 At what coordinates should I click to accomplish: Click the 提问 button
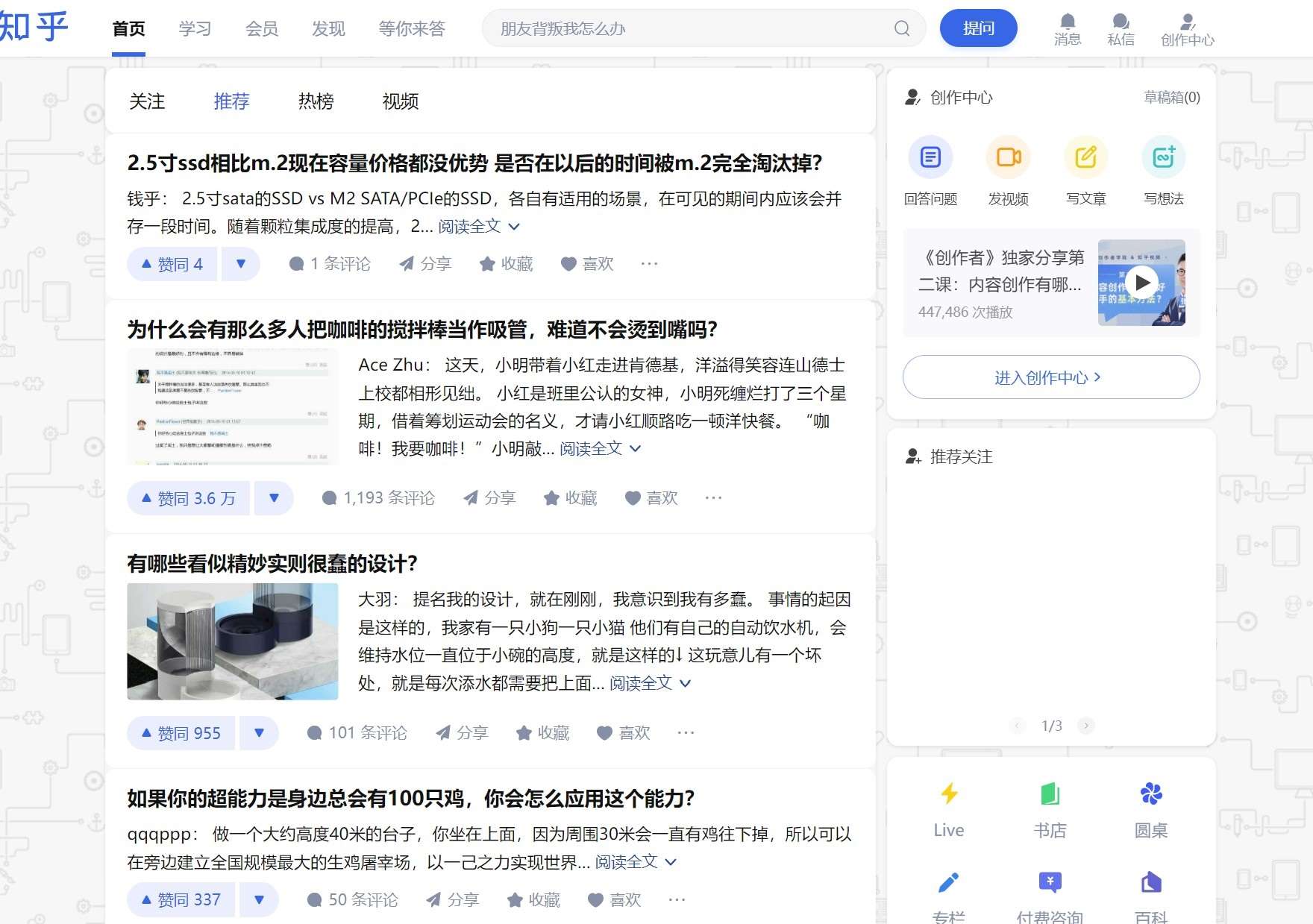[978, 28]
